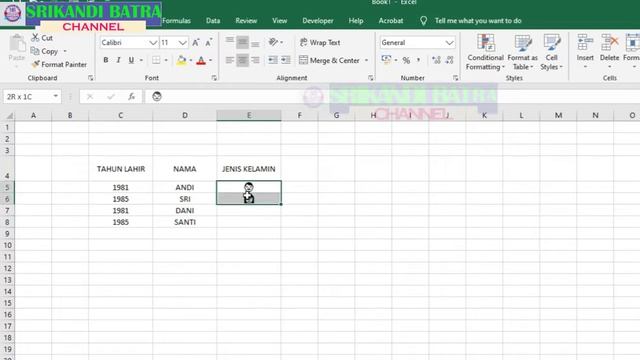The height and width of the screenshot is (360, 640).
Task: Open the Formulas ribbon tab
Action: coord(176,21)
